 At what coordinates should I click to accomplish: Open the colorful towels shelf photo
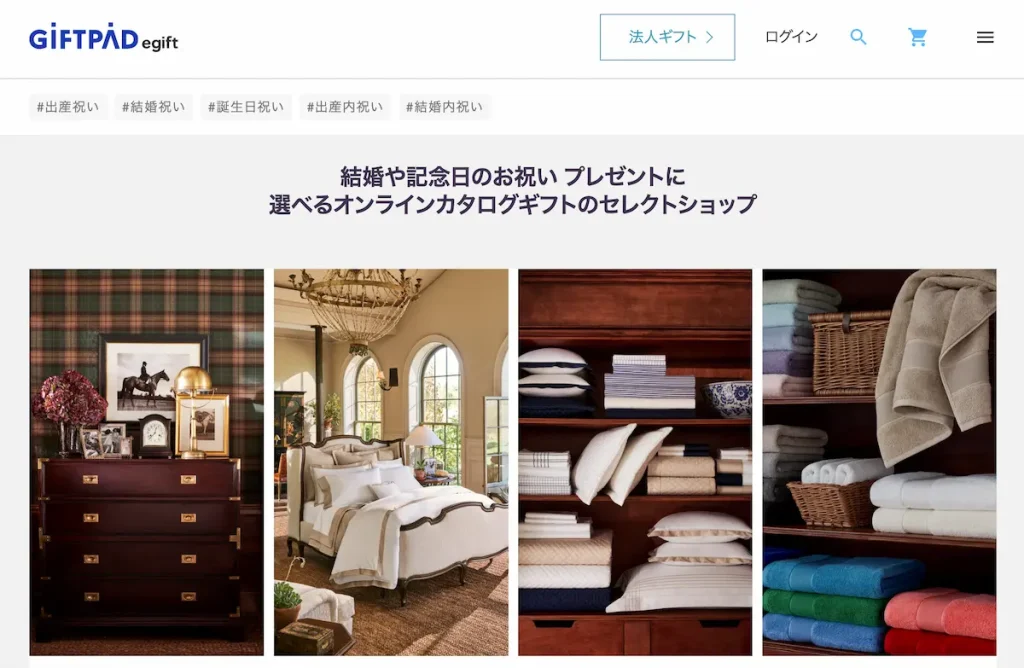click(879, 462)
